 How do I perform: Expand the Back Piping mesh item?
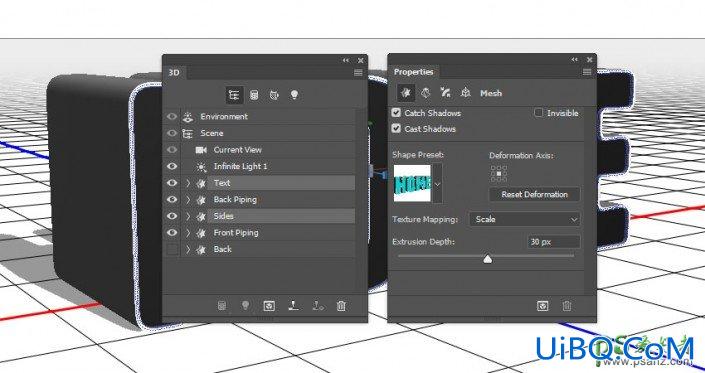188,200
